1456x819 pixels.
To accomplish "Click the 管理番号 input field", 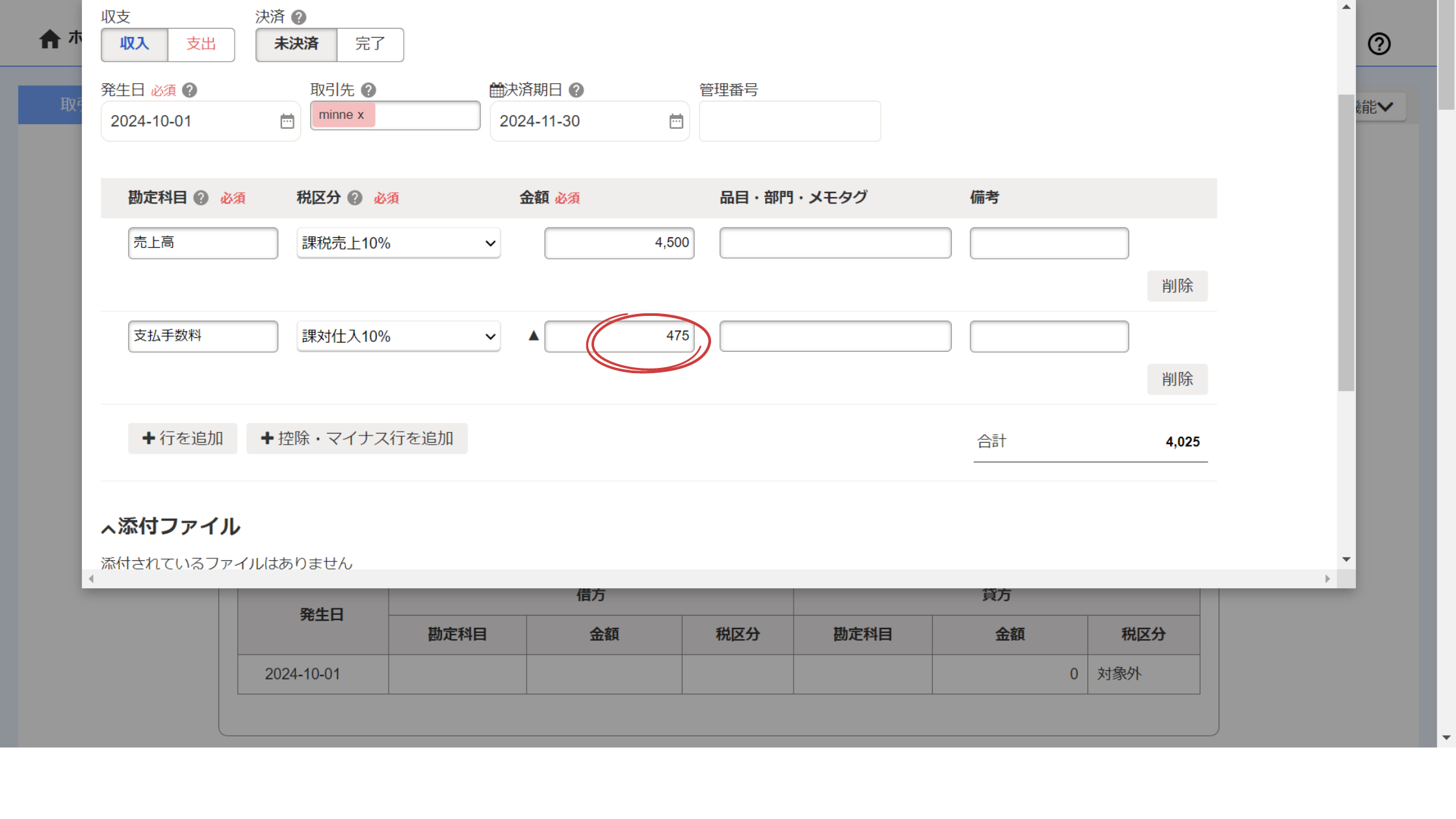I will pos(790,122).
